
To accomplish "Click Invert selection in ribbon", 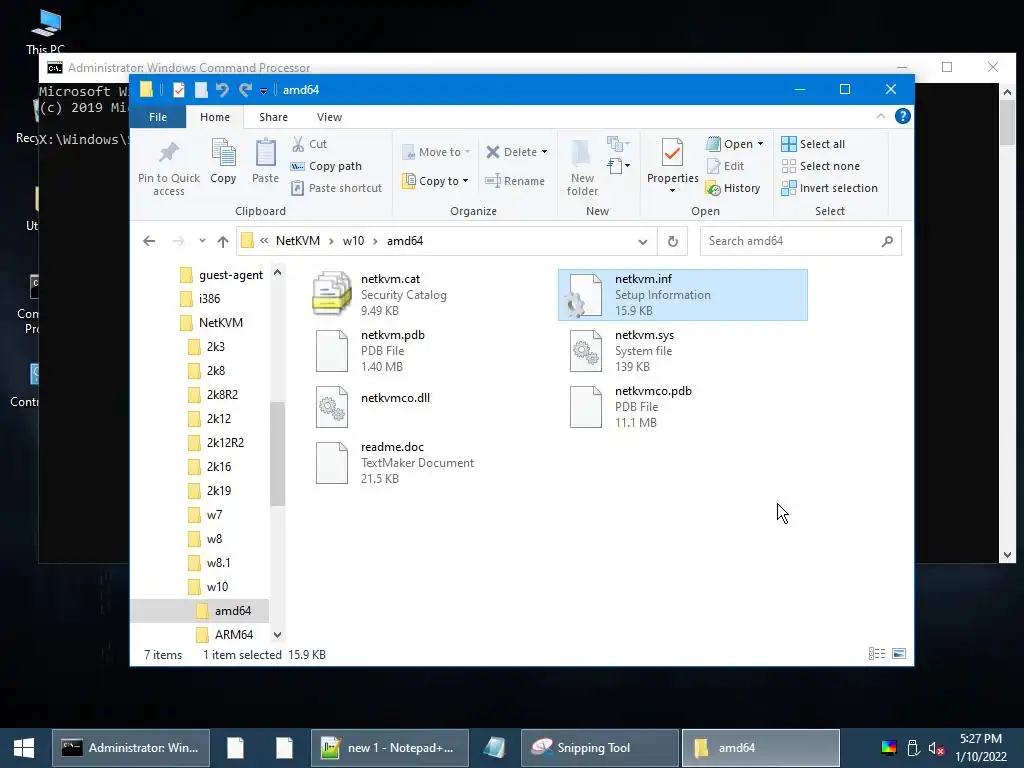I will [829, 188].
